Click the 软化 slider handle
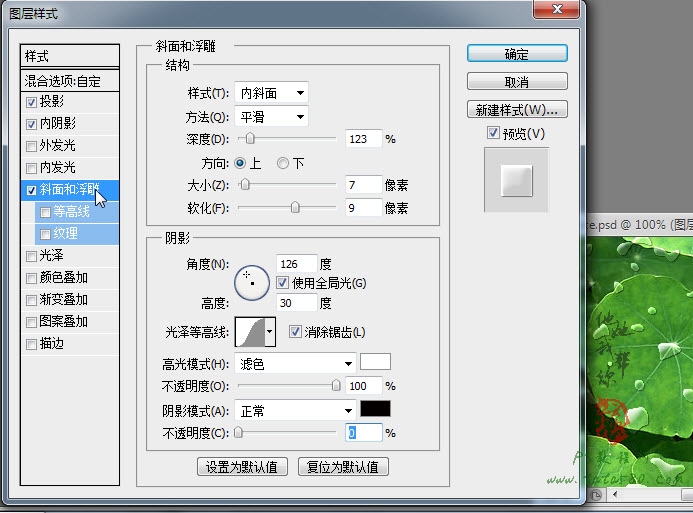This screenshot has width=693, height=513. point(295,207)
